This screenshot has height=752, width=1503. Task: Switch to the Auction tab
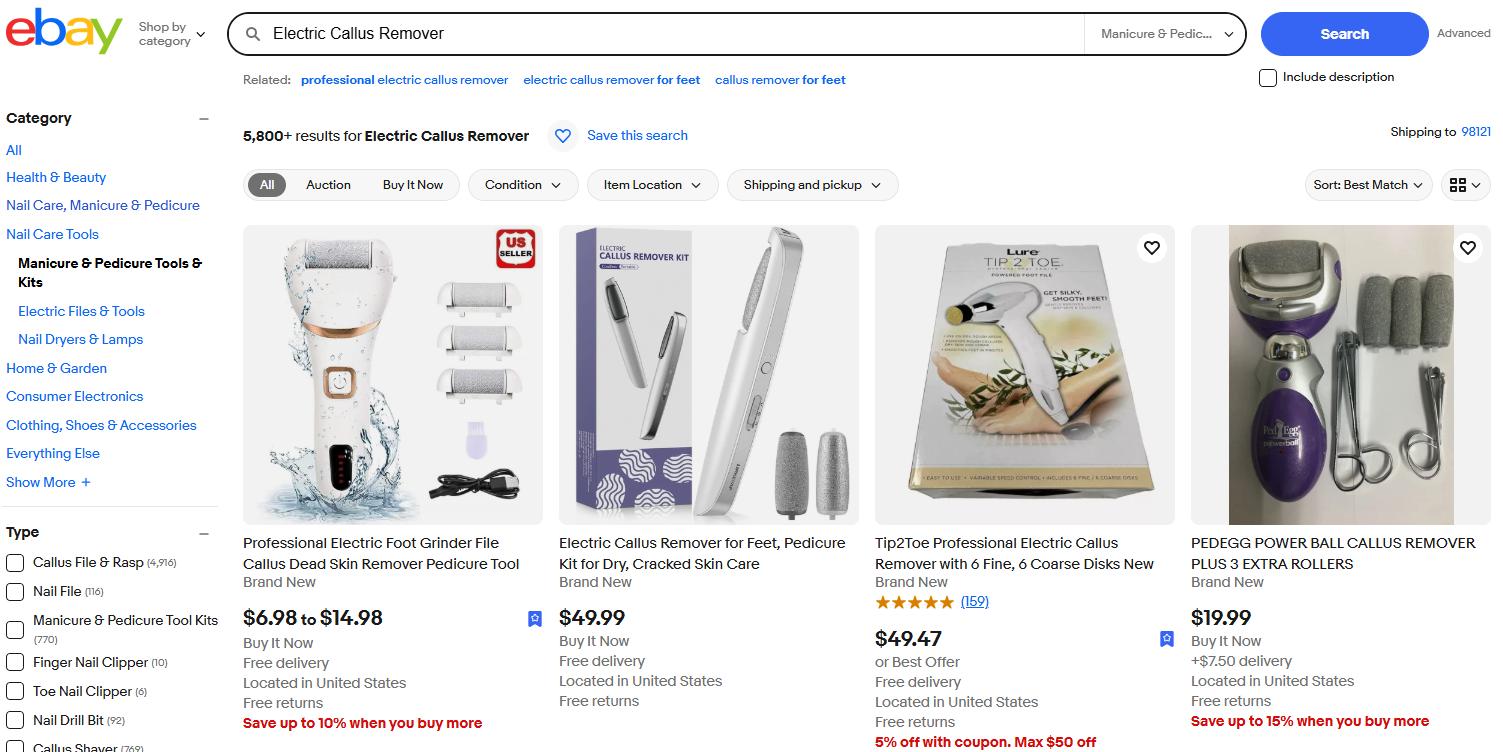(x=328, y=185)
